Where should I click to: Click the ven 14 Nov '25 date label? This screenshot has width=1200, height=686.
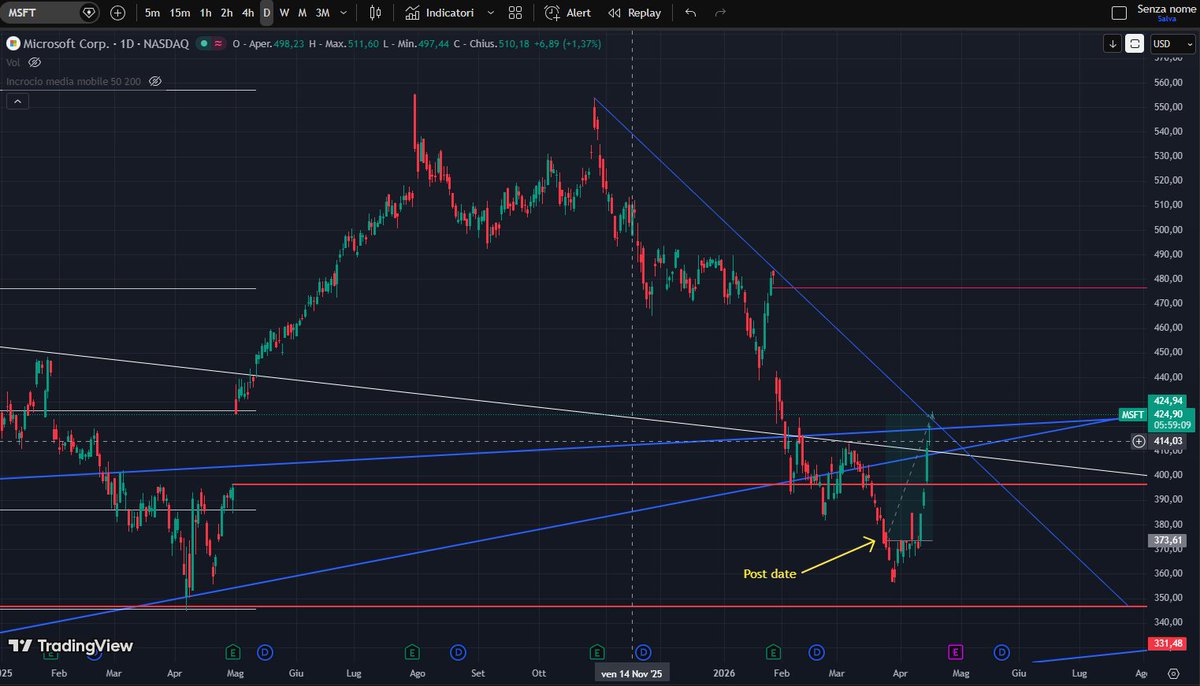[632, 674]
